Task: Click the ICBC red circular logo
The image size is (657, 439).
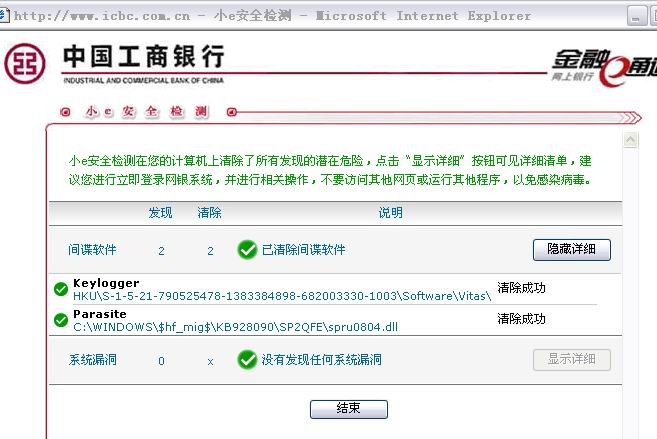Action: point(25,63)
